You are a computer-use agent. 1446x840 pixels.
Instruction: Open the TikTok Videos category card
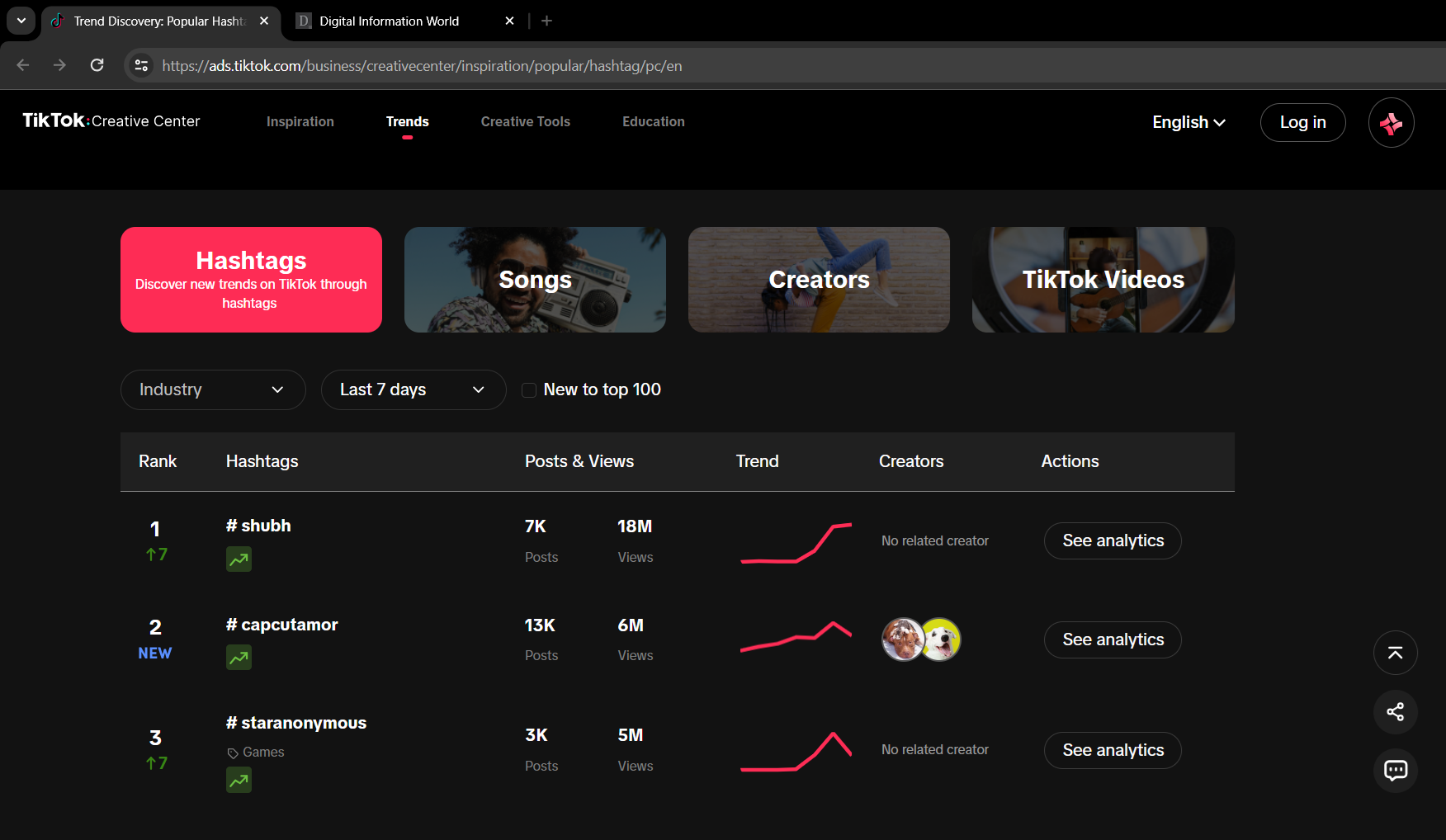[x=1103, y=280]
